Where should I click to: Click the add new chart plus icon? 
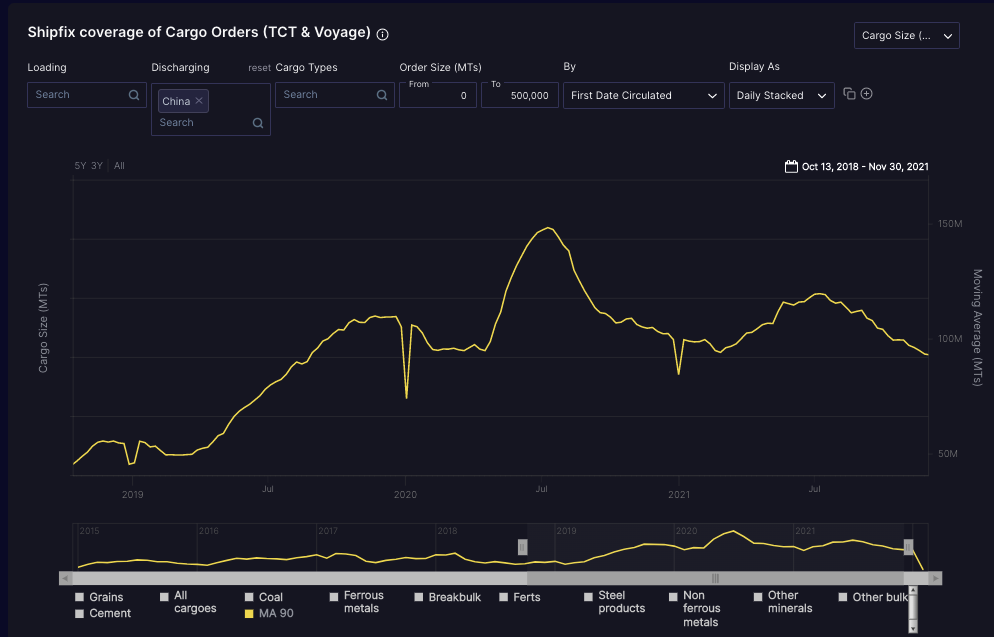[x=866, y=92]
